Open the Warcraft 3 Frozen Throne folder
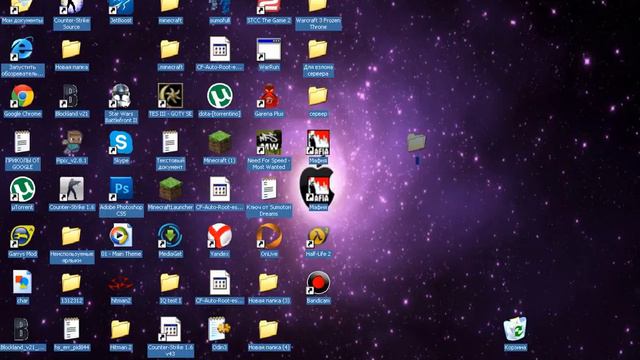 318,6
